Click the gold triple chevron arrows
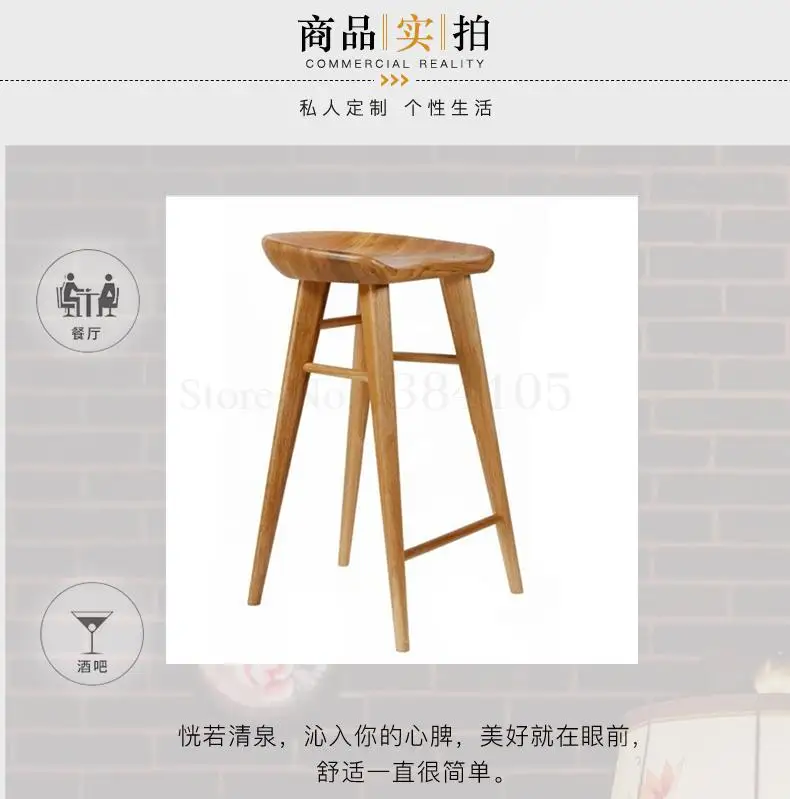790x799 pixels. [x=394, y=81]
